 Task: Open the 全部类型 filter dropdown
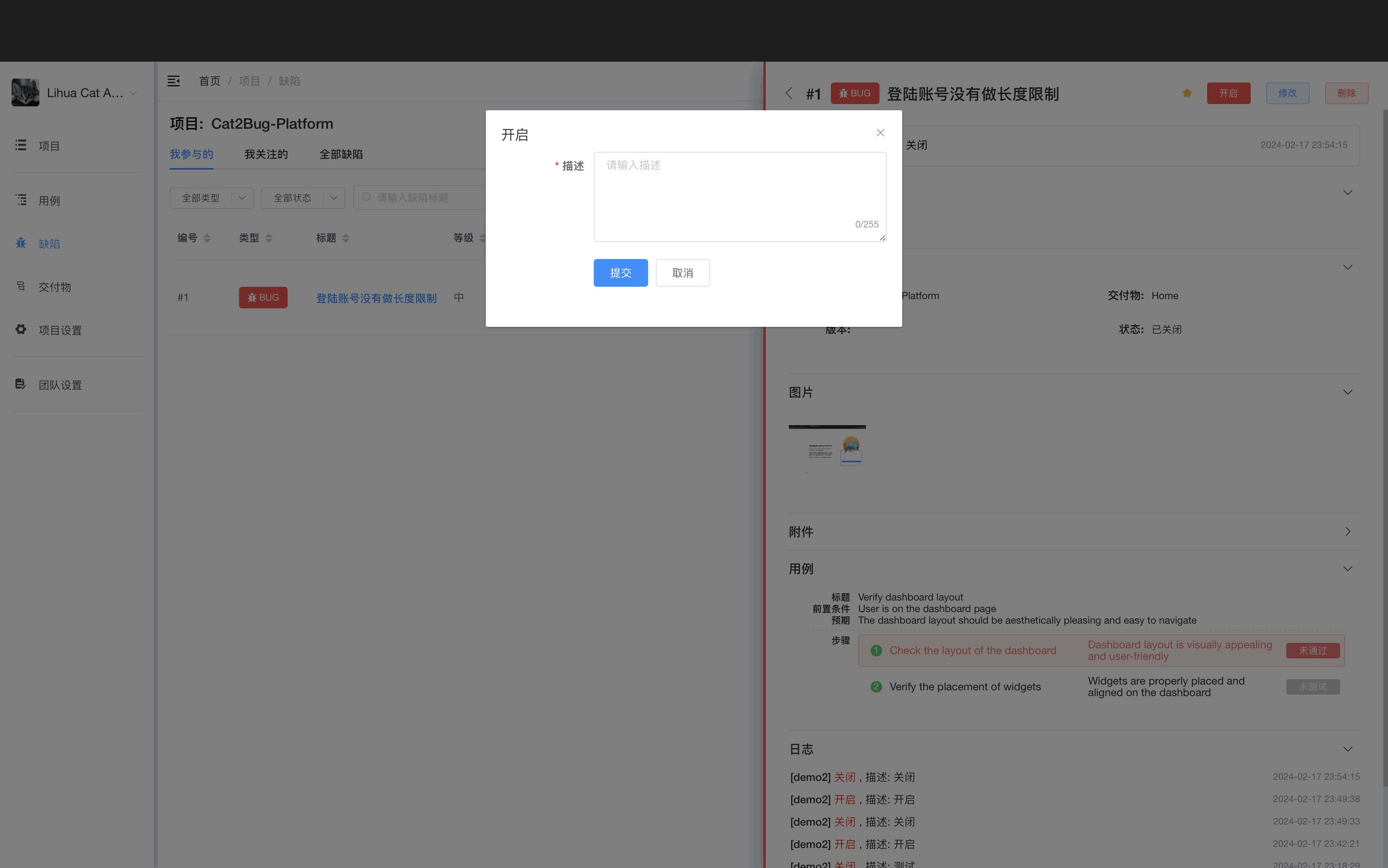pyautogui.click(x=211, y=198)
